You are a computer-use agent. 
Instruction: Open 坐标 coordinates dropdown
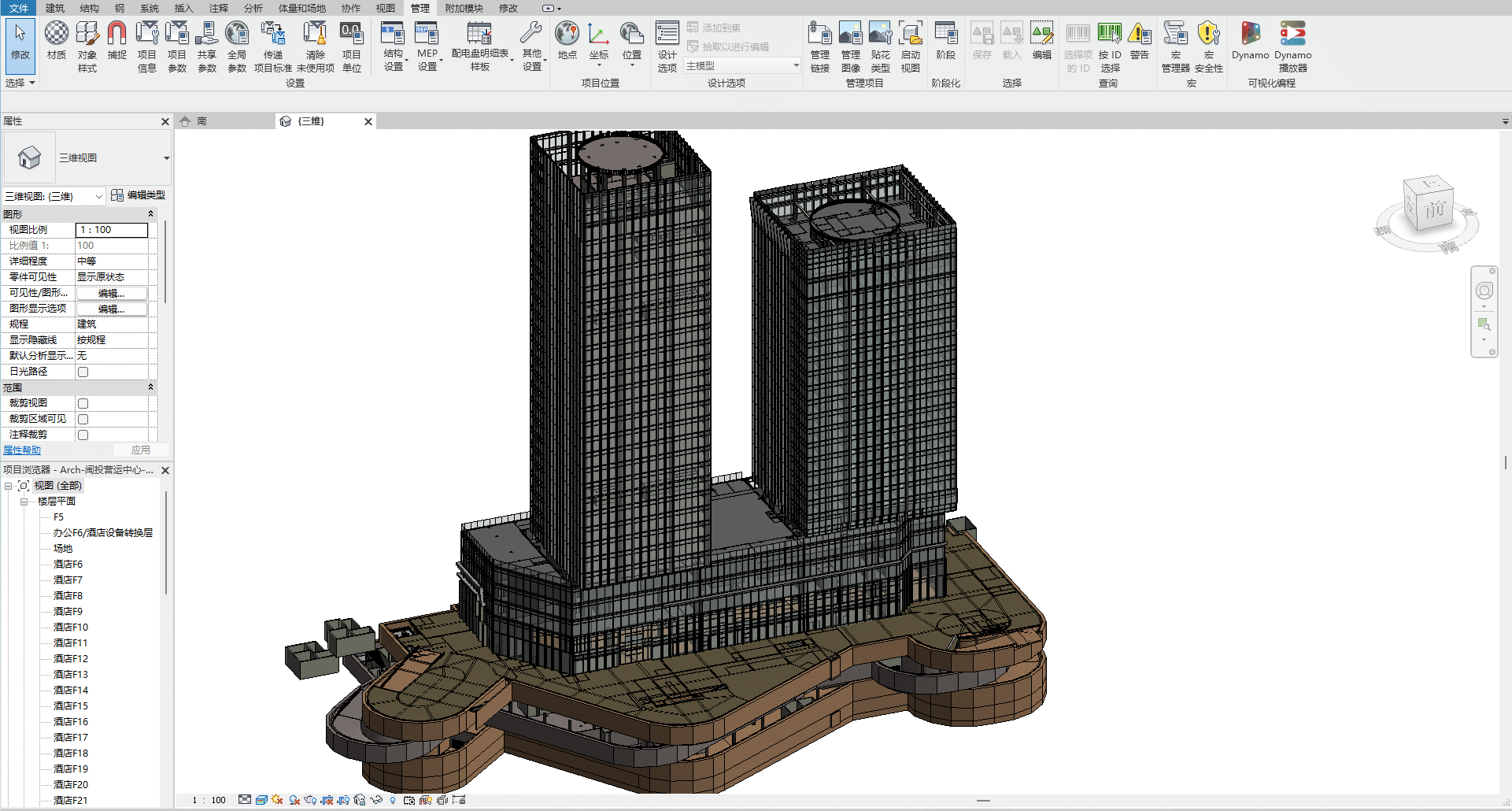[x=599, y=43]
